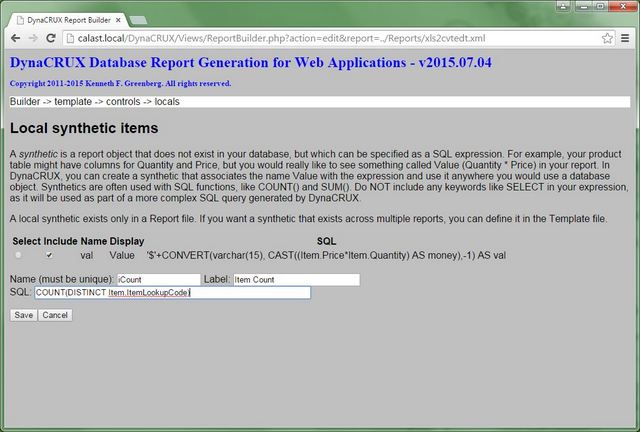Click the Name field containing iCount

tap(159, 280)
